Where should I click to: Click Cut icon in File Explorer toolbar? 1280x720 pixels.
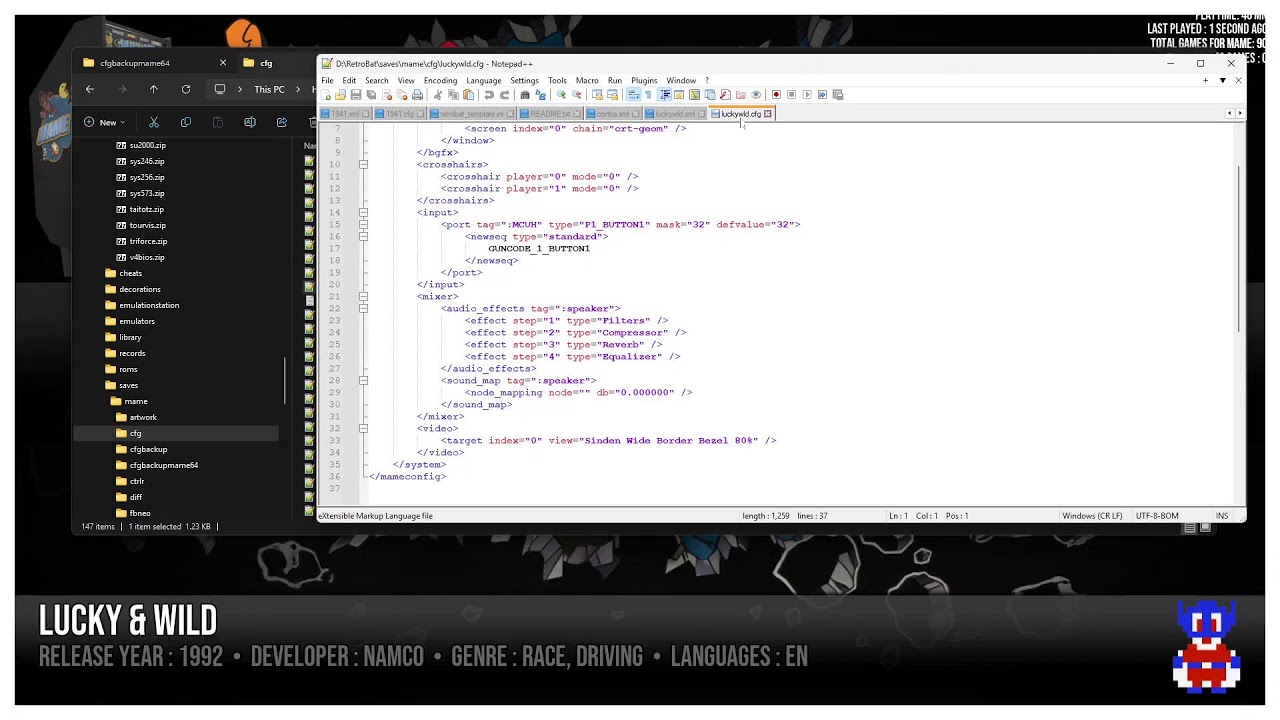point(154,122)
